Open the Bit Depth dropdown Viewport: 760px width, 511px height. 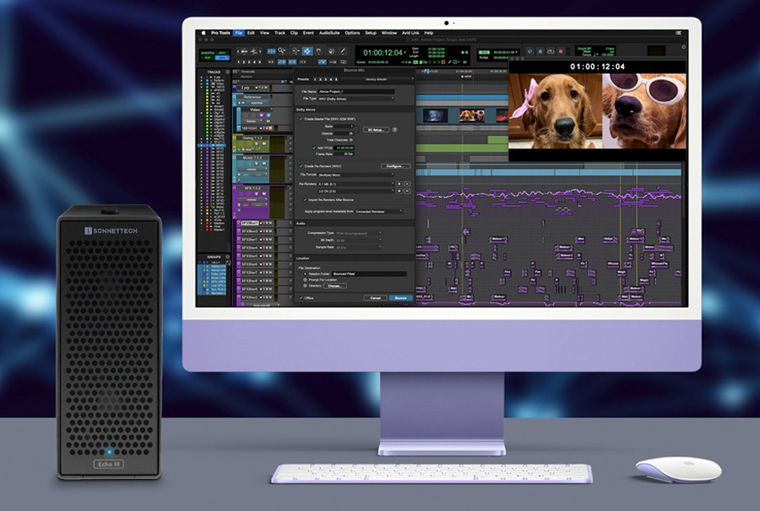click(x=359, y=240)
